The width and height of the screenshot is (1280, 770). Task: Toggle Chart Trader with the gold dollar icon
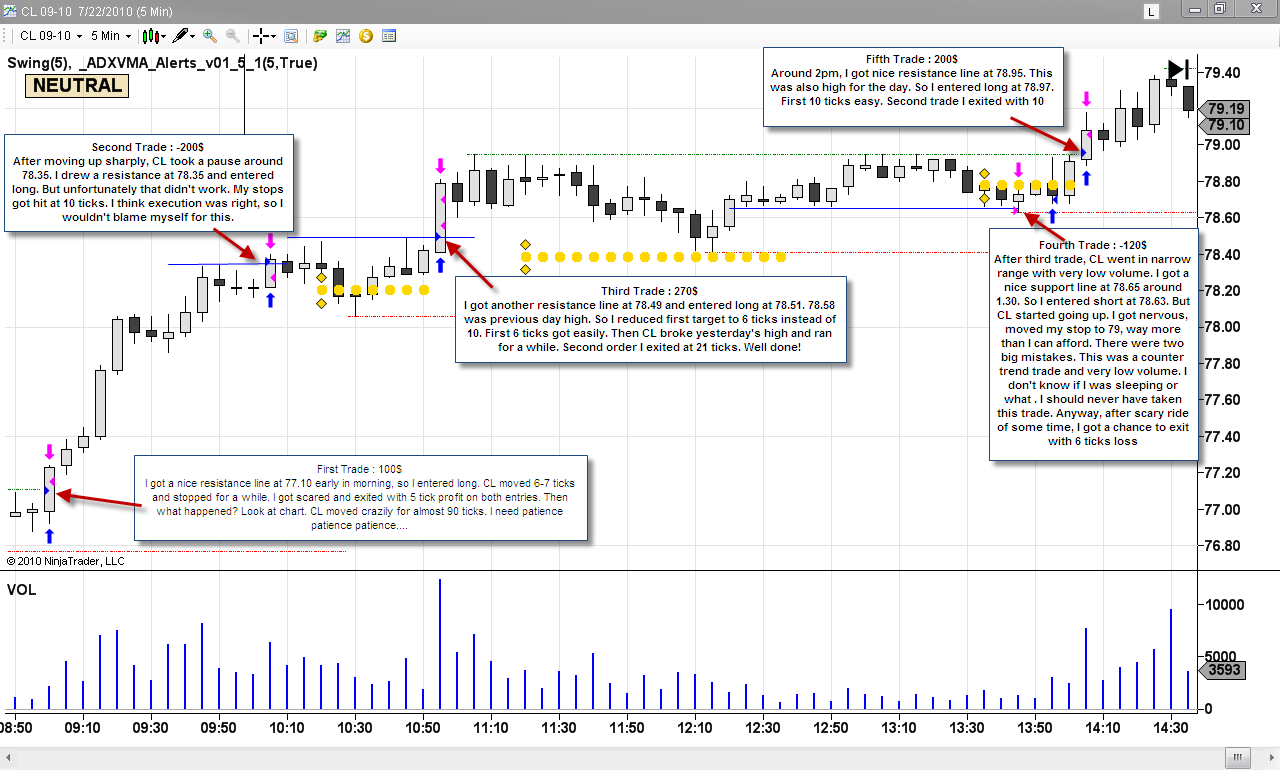point(366,36)
